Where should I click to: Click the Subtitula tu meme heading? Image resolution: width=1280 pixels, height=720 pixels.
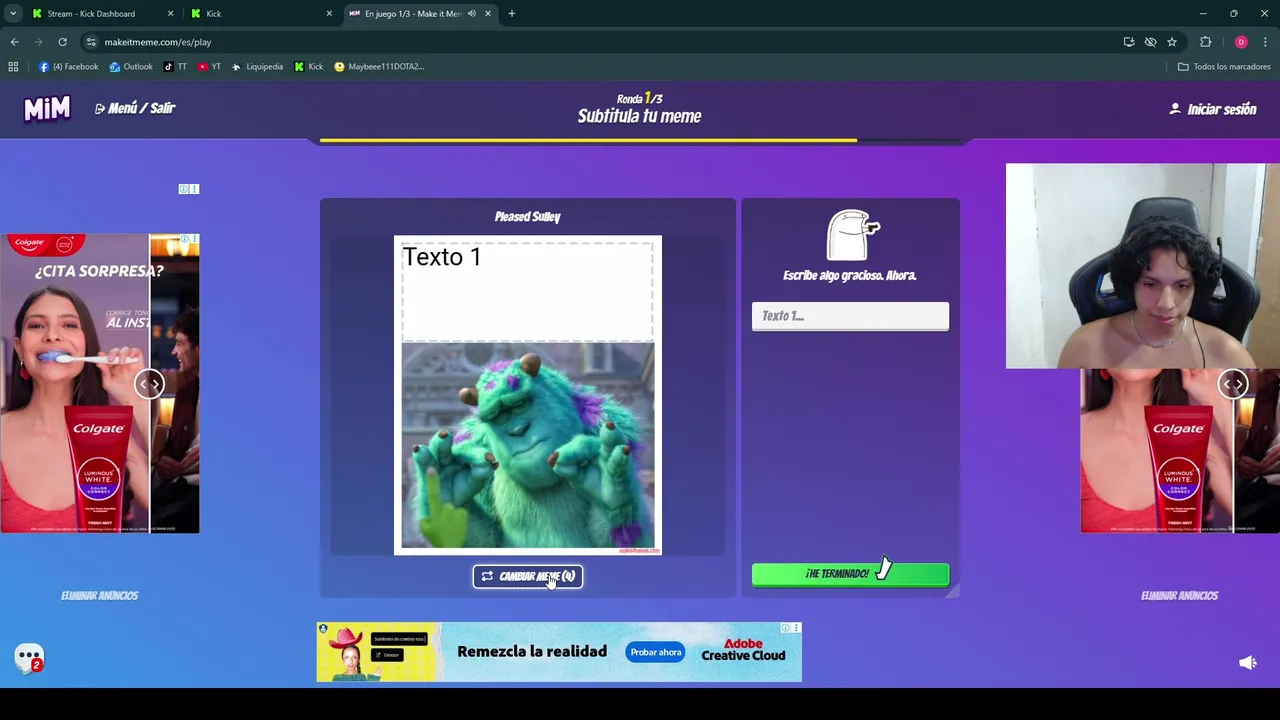click(x=639, y=116)
